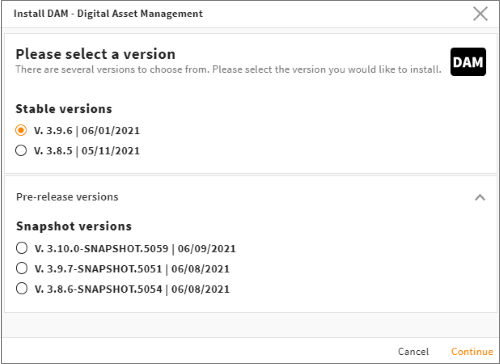Click the label text 'V. 3.9.6 | 06/01/2021'
The height and width of the screenshot is (364, 500).
(x=87, y=131)
